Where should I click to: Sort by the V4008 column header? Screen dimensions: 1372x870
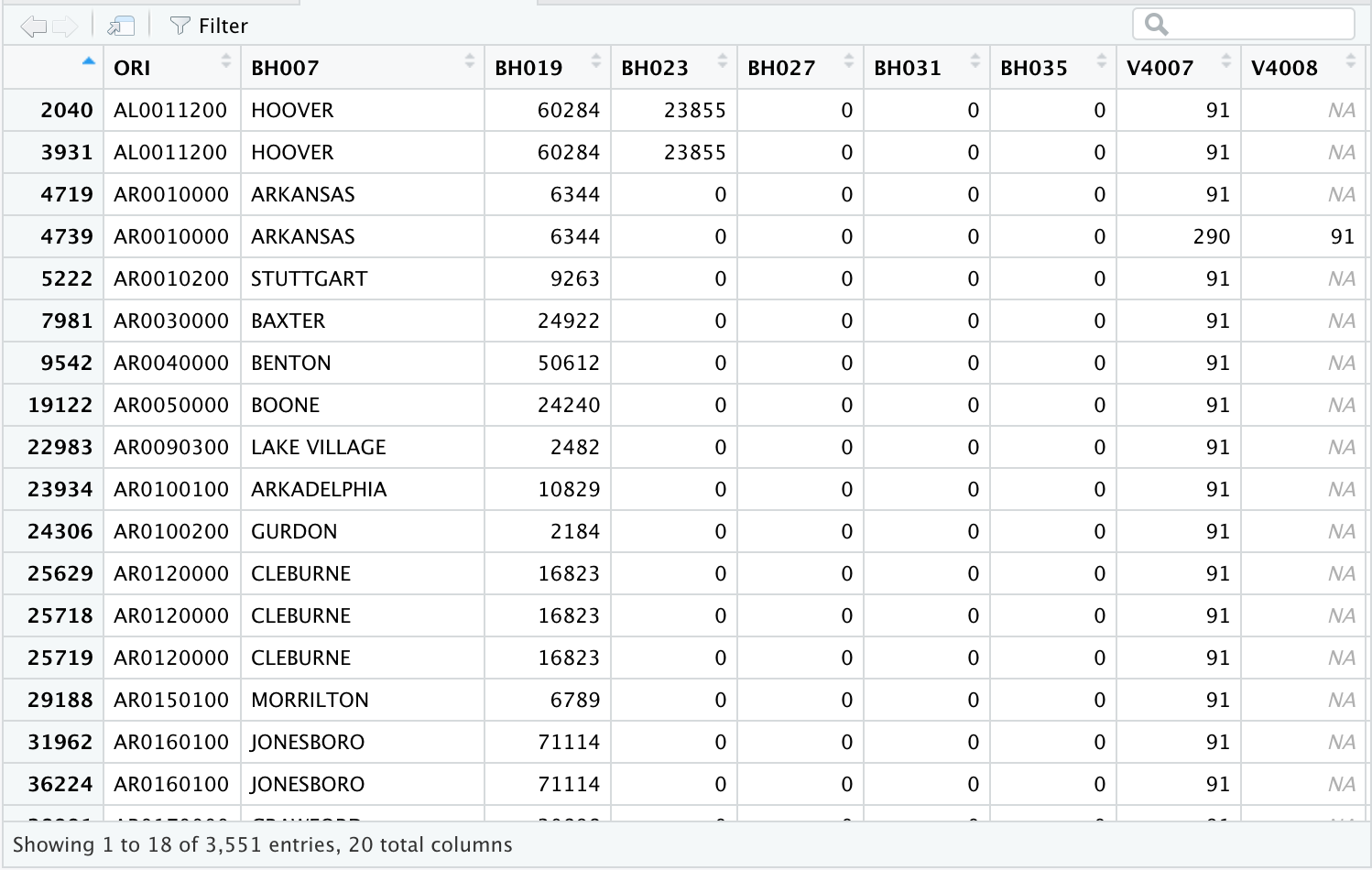[x=1302, y=68]
